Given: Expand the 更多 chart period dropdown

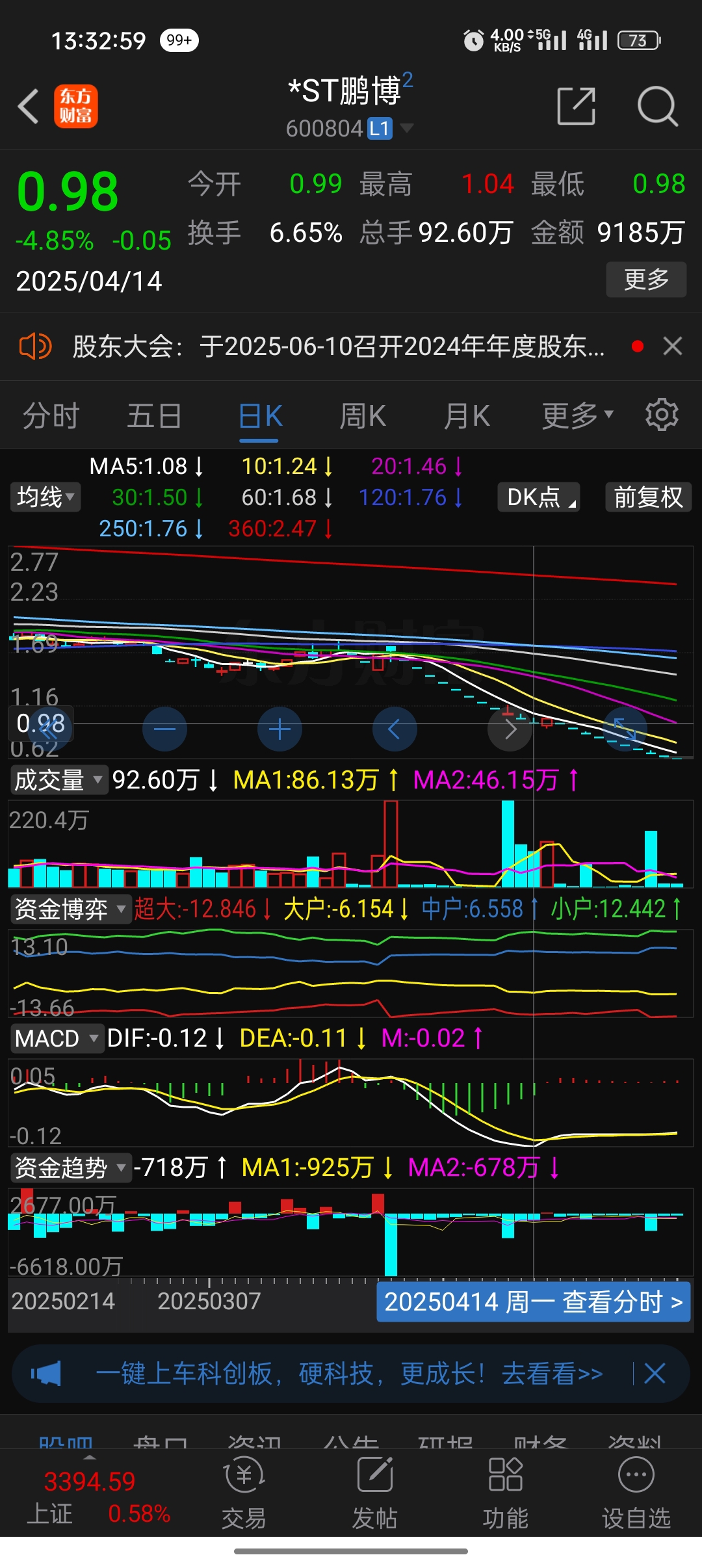Looking at the screenshot, I should [578, 415].
